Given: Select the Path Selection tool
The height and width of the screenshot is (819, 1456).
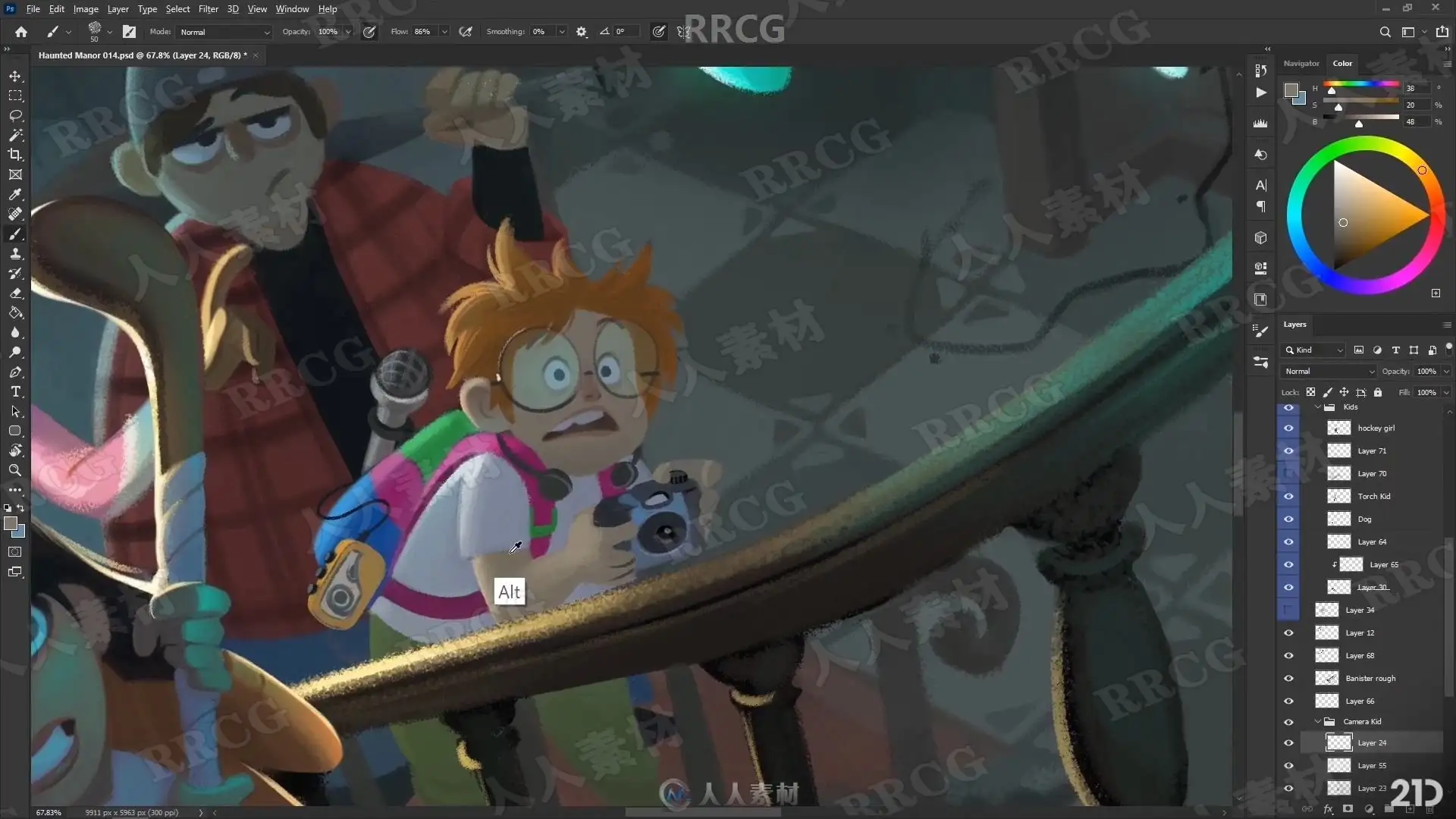Looking at the screenshot, I should coord(15,412).
